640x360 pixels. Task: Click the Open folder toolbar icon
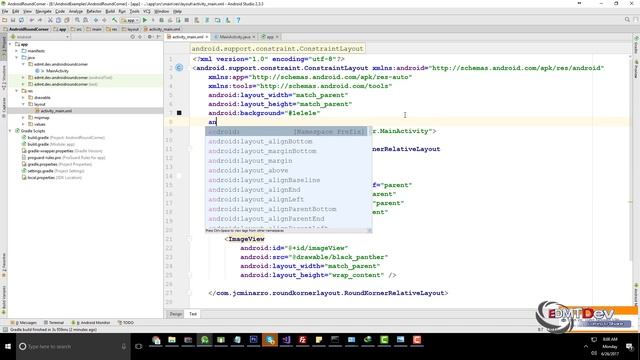[x=4, y=20]
